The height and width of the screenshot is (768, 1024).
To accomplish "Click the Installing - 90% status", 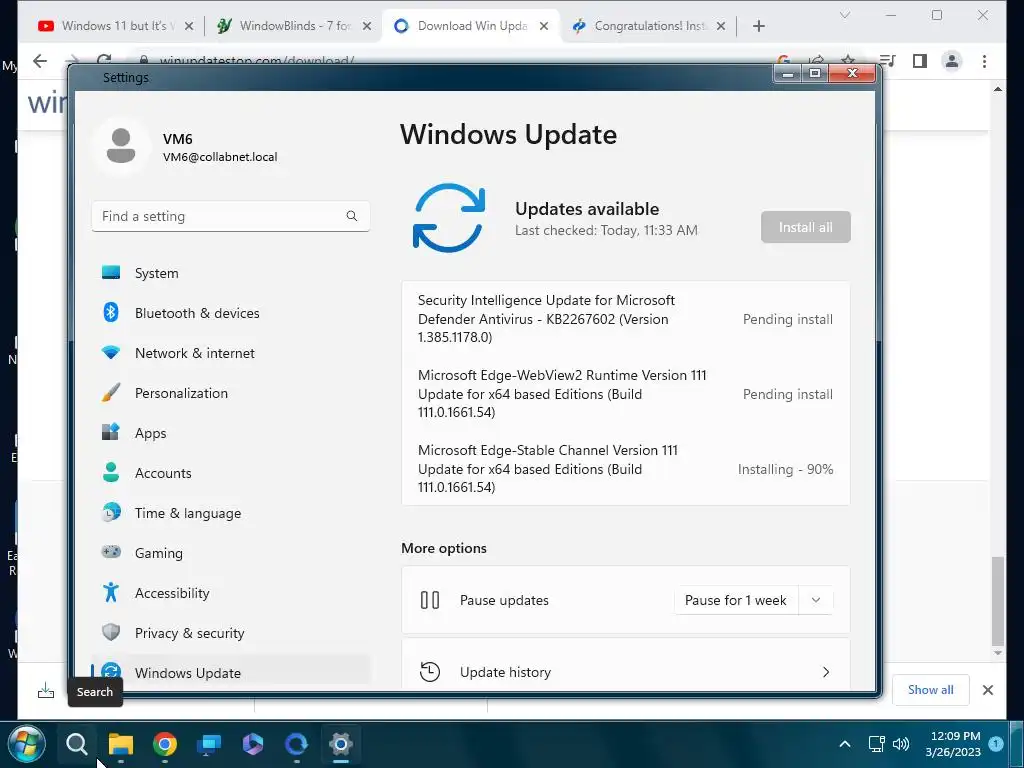I will 785,469.
